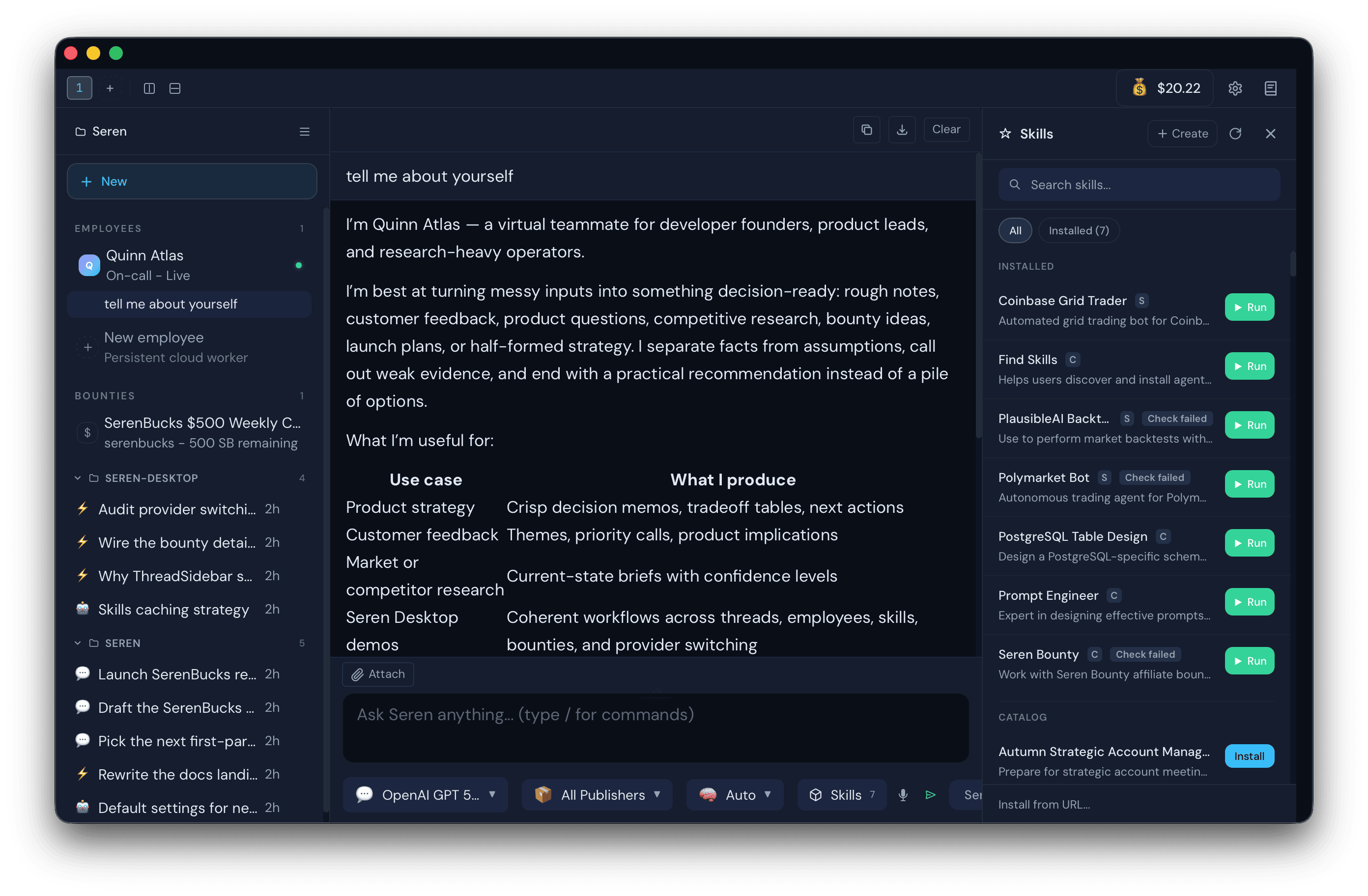Focus the Ask Seren anything input

pos(655,727)
